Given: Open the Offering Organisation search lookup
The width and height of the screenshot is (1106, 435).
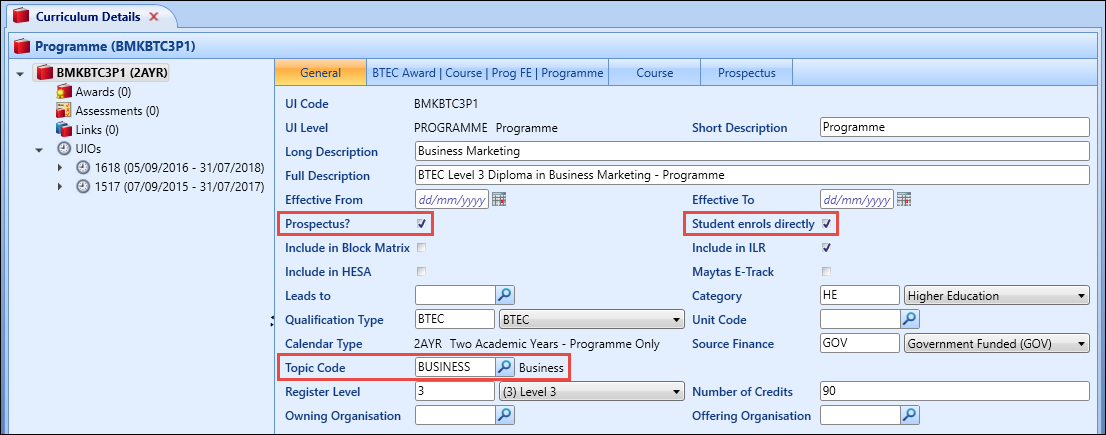Looking at the screenshot, I should tap(911, 415).
